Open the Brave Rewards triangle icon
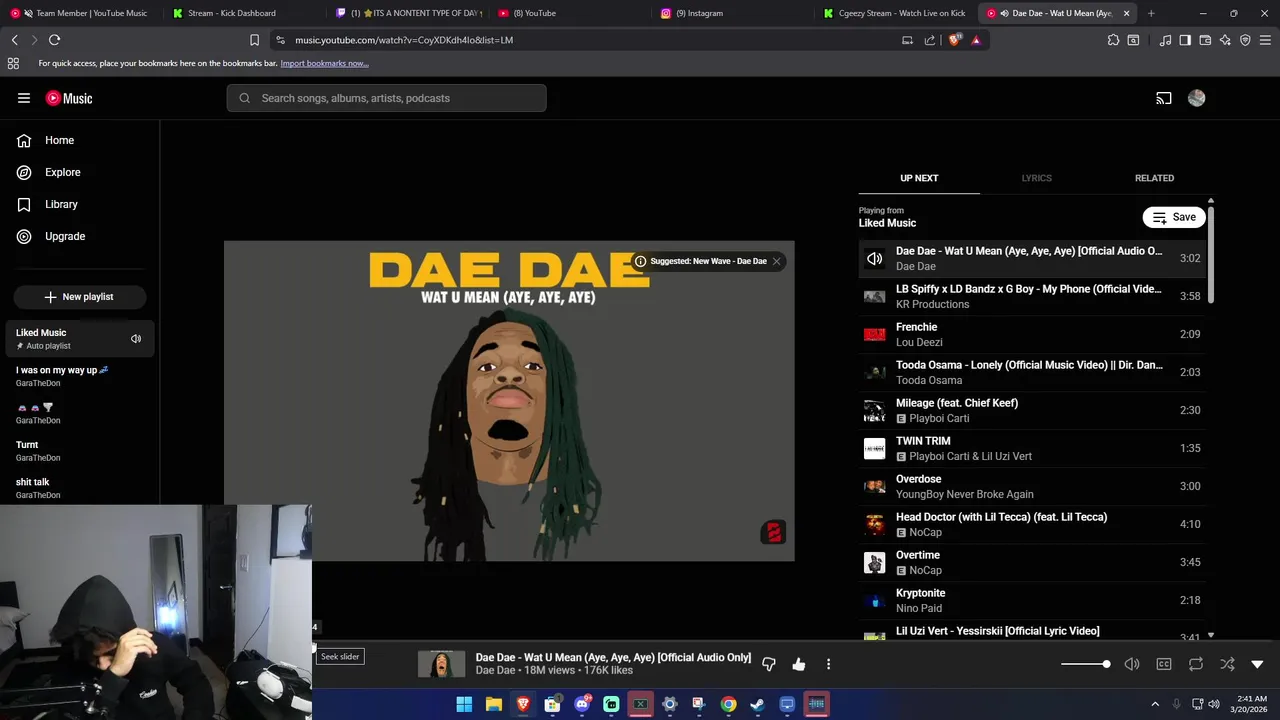The image size is (1280, 720). 976,40
